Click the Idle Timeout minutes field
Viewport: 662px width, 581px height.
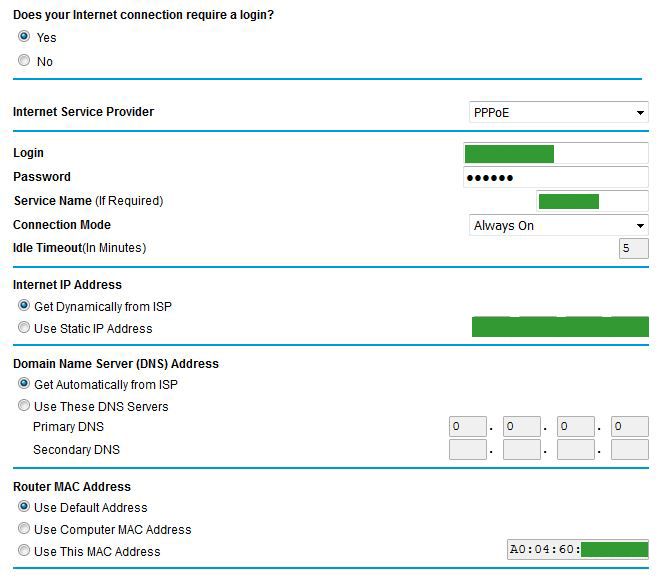pyautogui.click(x=633, y=249)
